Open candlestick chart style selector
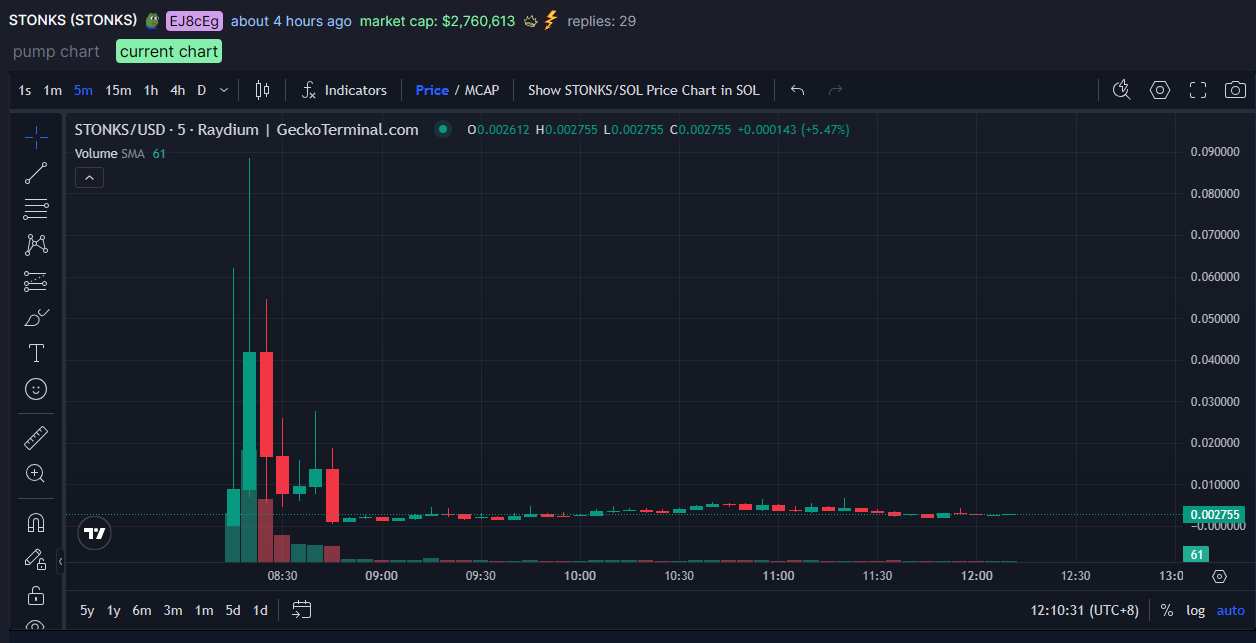Image resolution: width=1256 pixels, height=643 pixels. (x=262, y=90)
